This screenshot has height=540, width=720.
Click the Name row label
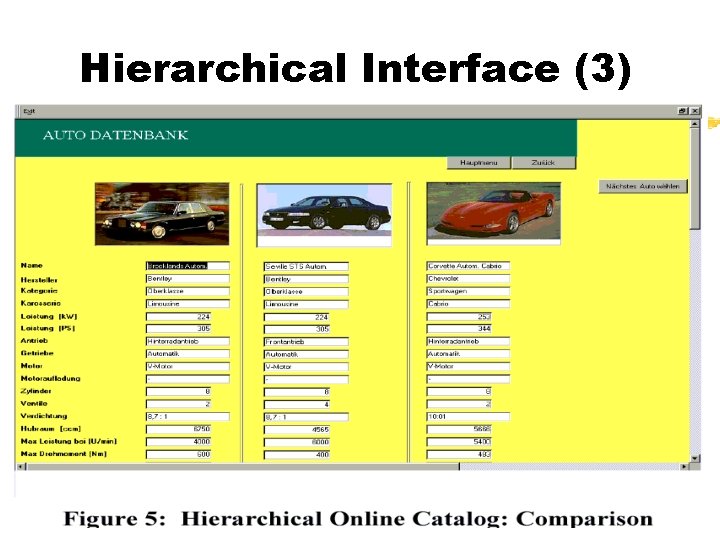(x=32, y=265)
